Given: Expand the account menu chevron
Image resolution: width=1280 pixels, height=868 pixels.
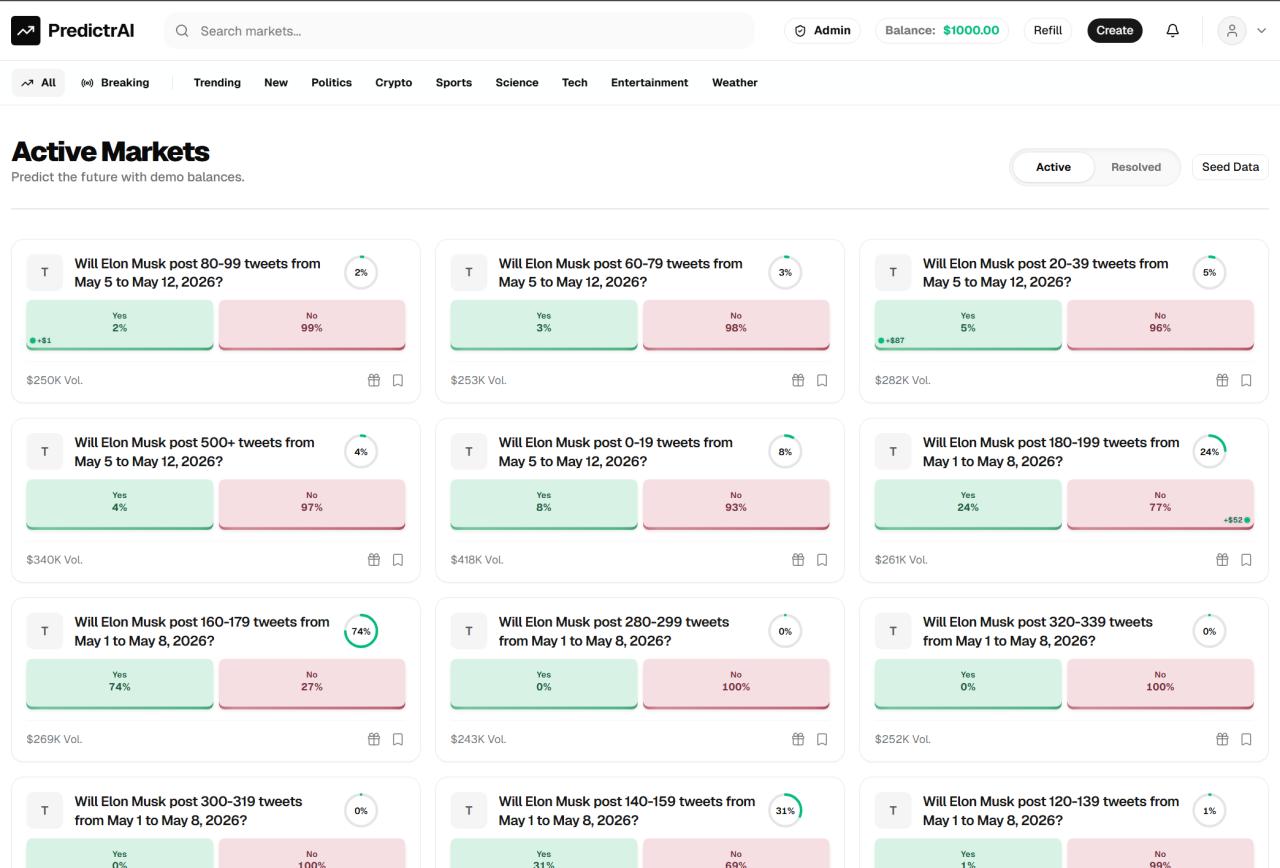Looking at the screenshot, I should pos(1261,31).
